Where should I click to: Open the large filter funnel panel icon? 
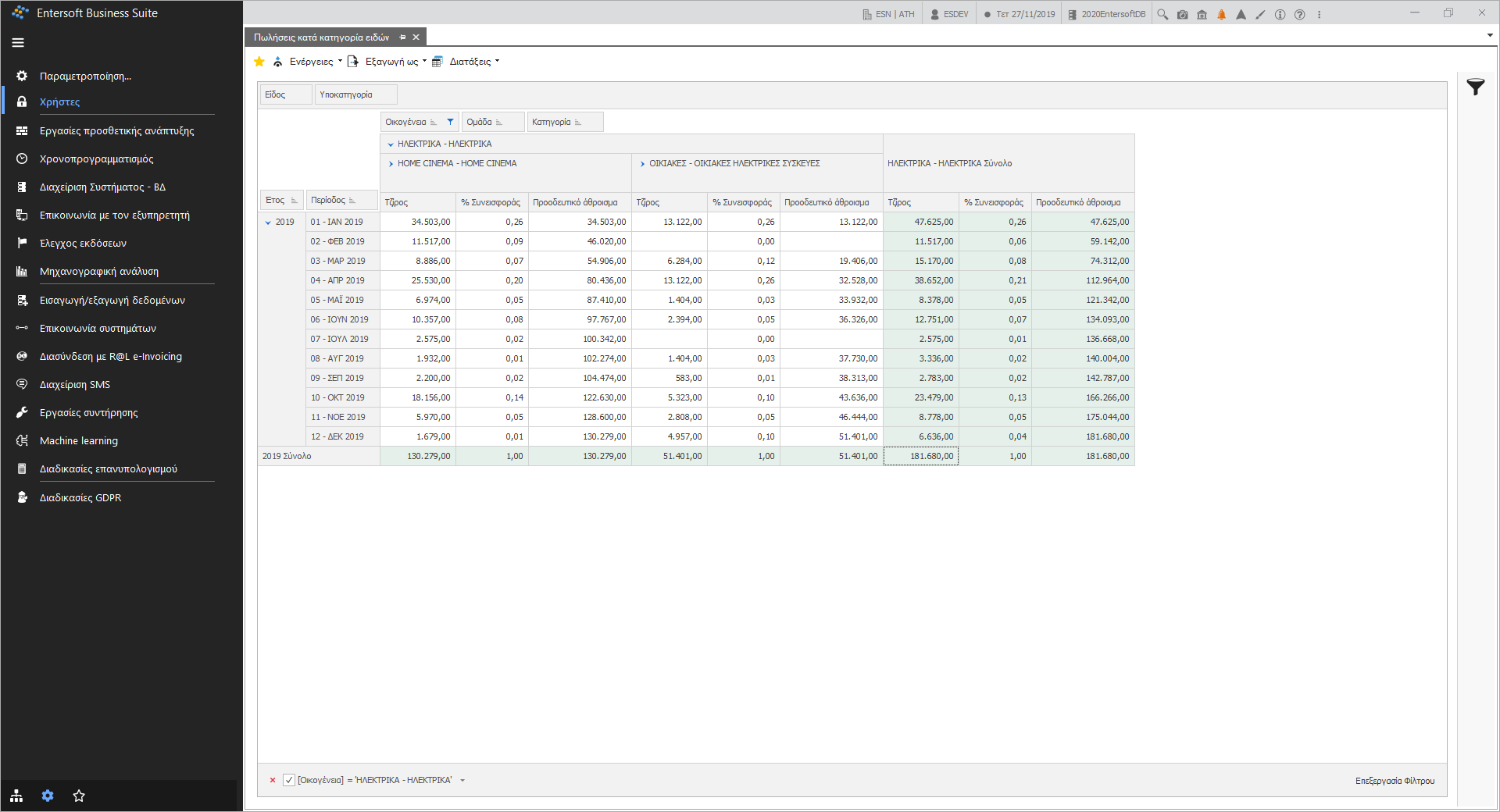point(1475,87)
